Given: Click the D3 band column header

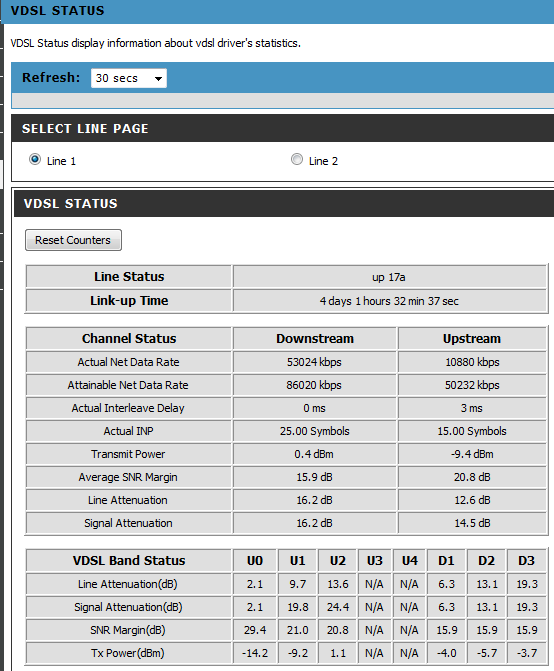Looking at the screenshot, I should 527,561.
